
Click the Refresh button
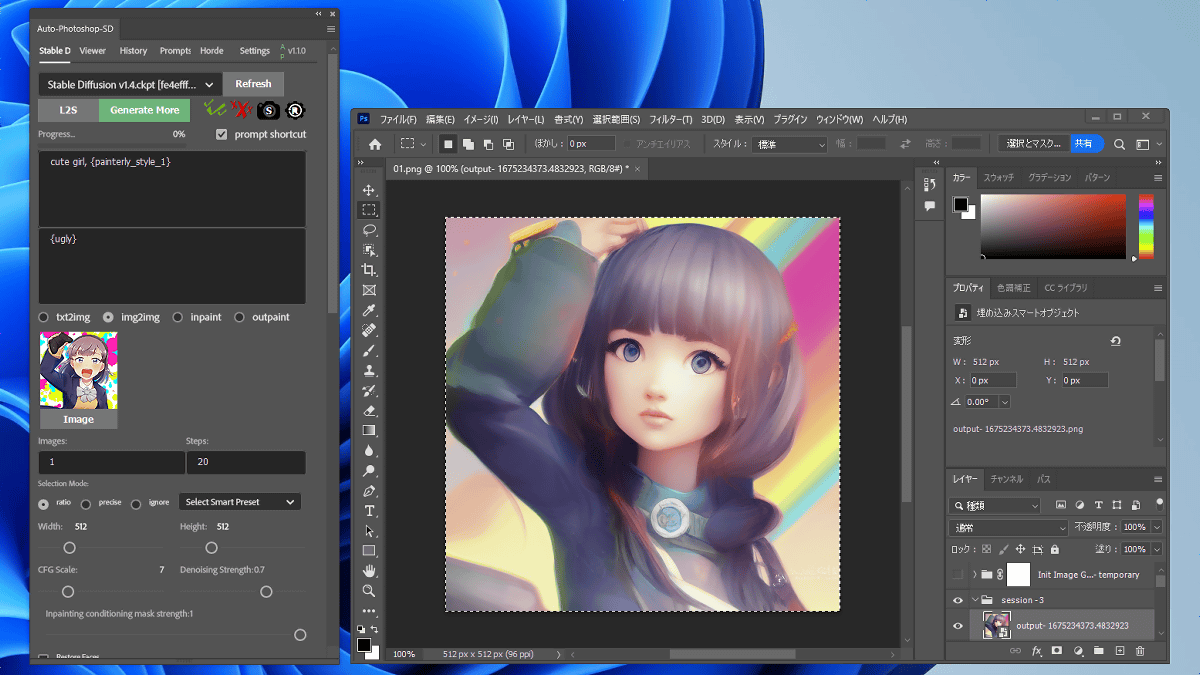coord(253,84)
